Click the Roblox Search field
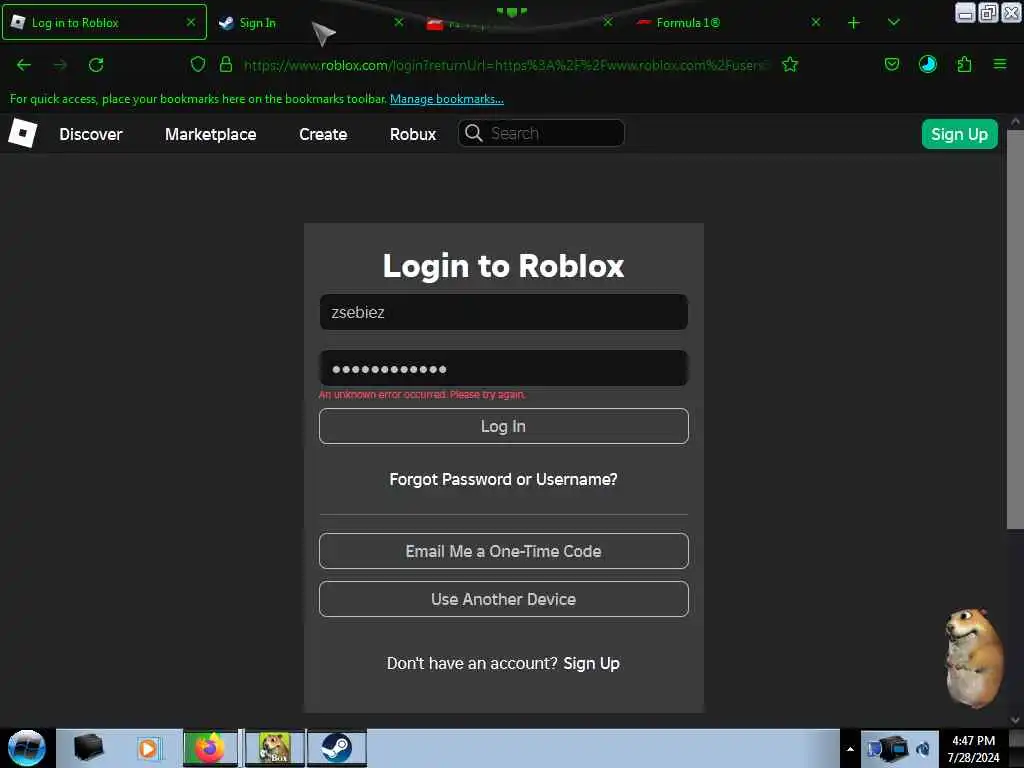Image resolution: width=1024 pixels, height=768 pixels. (541, 133)
